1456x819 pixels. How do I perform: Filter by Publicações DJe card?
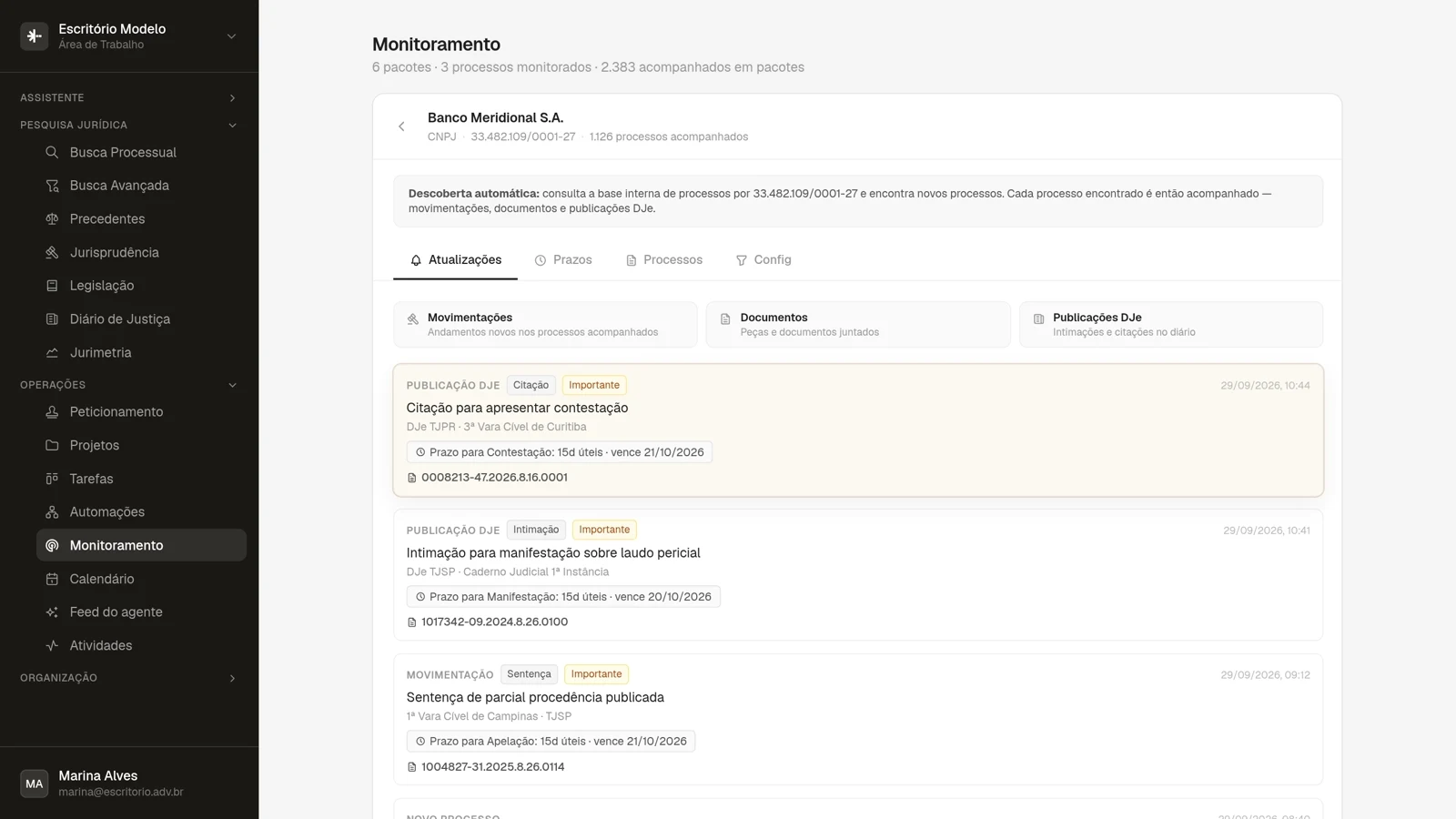(1171, 325)
